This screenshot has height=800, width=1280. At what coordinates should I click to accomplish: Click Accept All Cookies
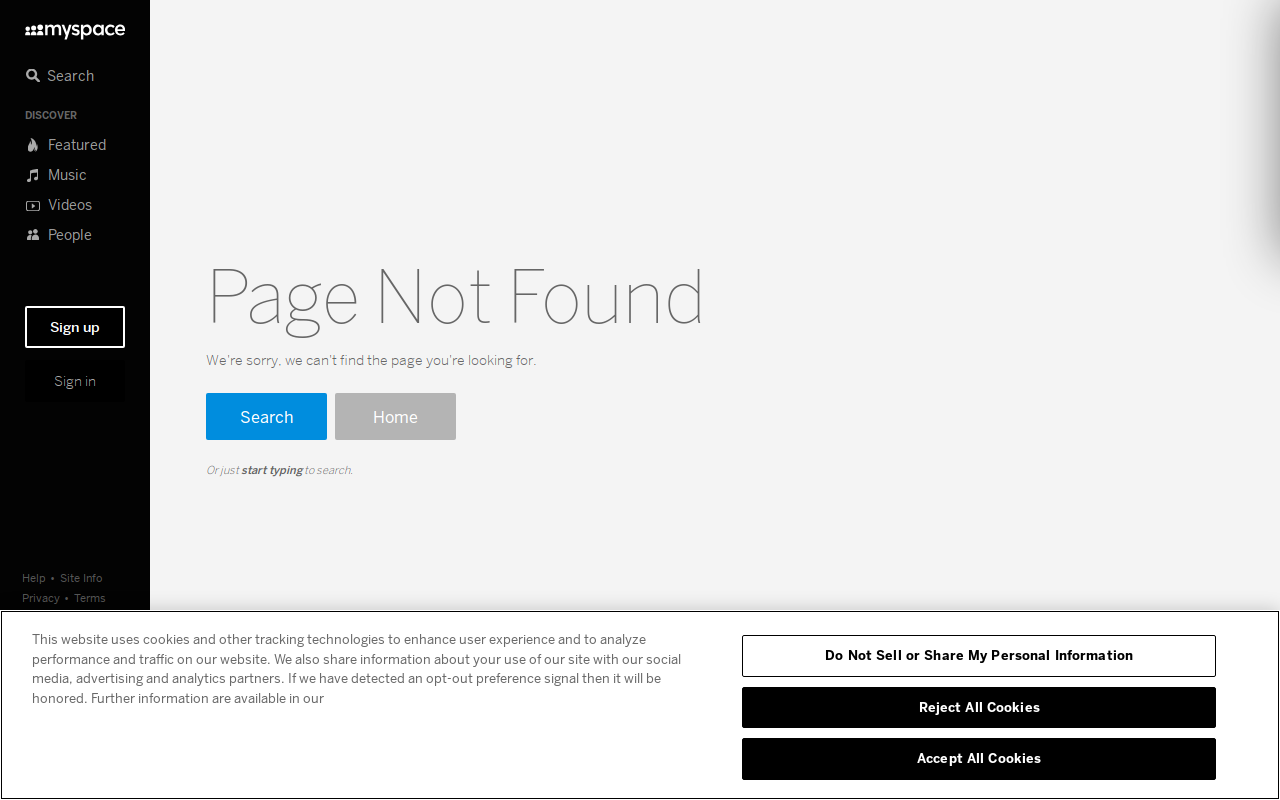coord(979,759)
